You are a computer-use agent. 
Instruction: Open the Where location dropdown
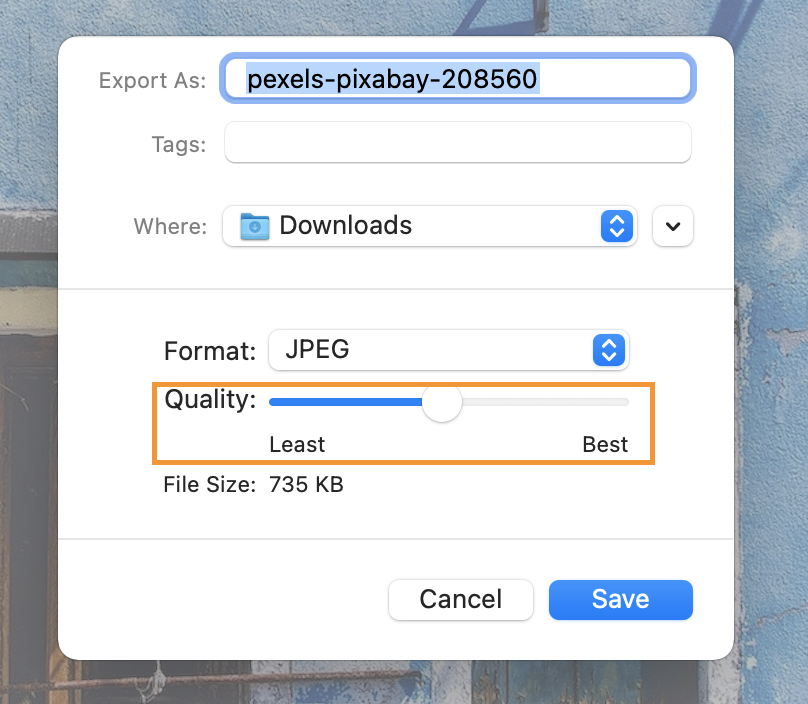(430, 226)
